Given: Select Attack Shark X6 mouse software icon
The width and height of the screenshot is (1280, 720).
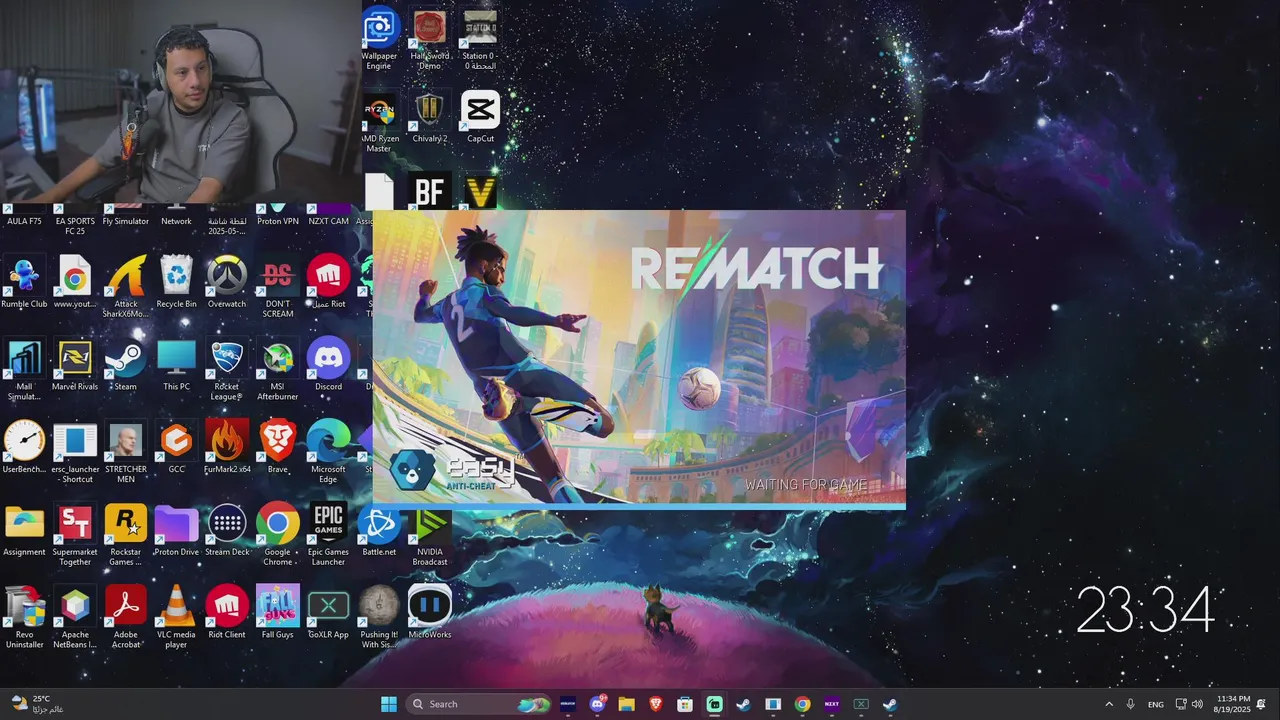Looking at the screenshot, I should point(126,287).
